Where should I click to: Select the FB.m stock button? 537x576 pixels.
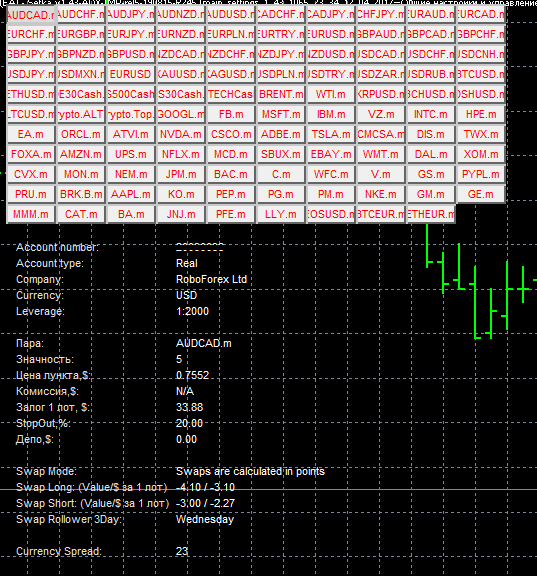pos(231,114)
